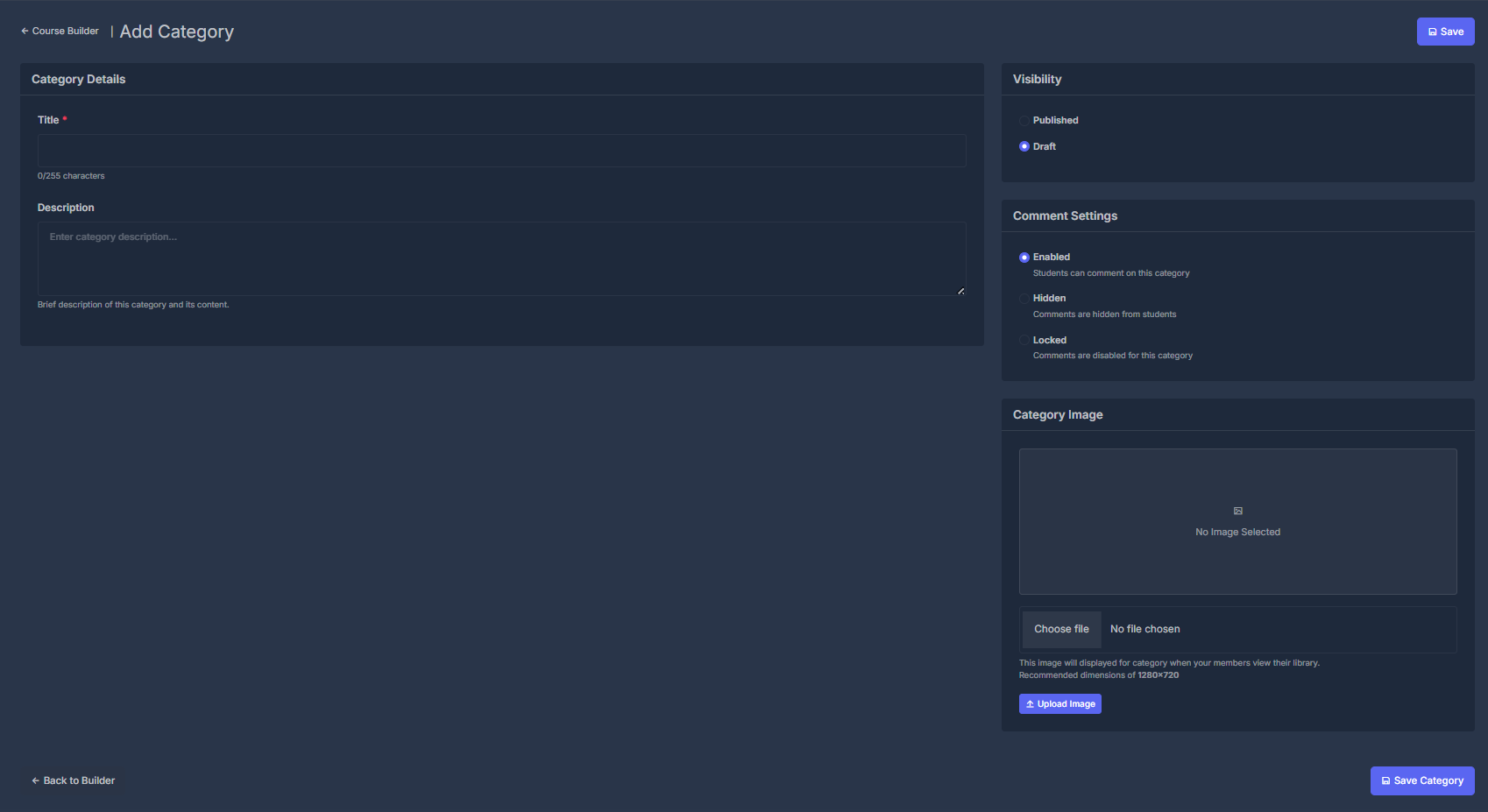Enable comments for this category
The width and height of the screenshot is (1488, 812).
click(1024, 257)
